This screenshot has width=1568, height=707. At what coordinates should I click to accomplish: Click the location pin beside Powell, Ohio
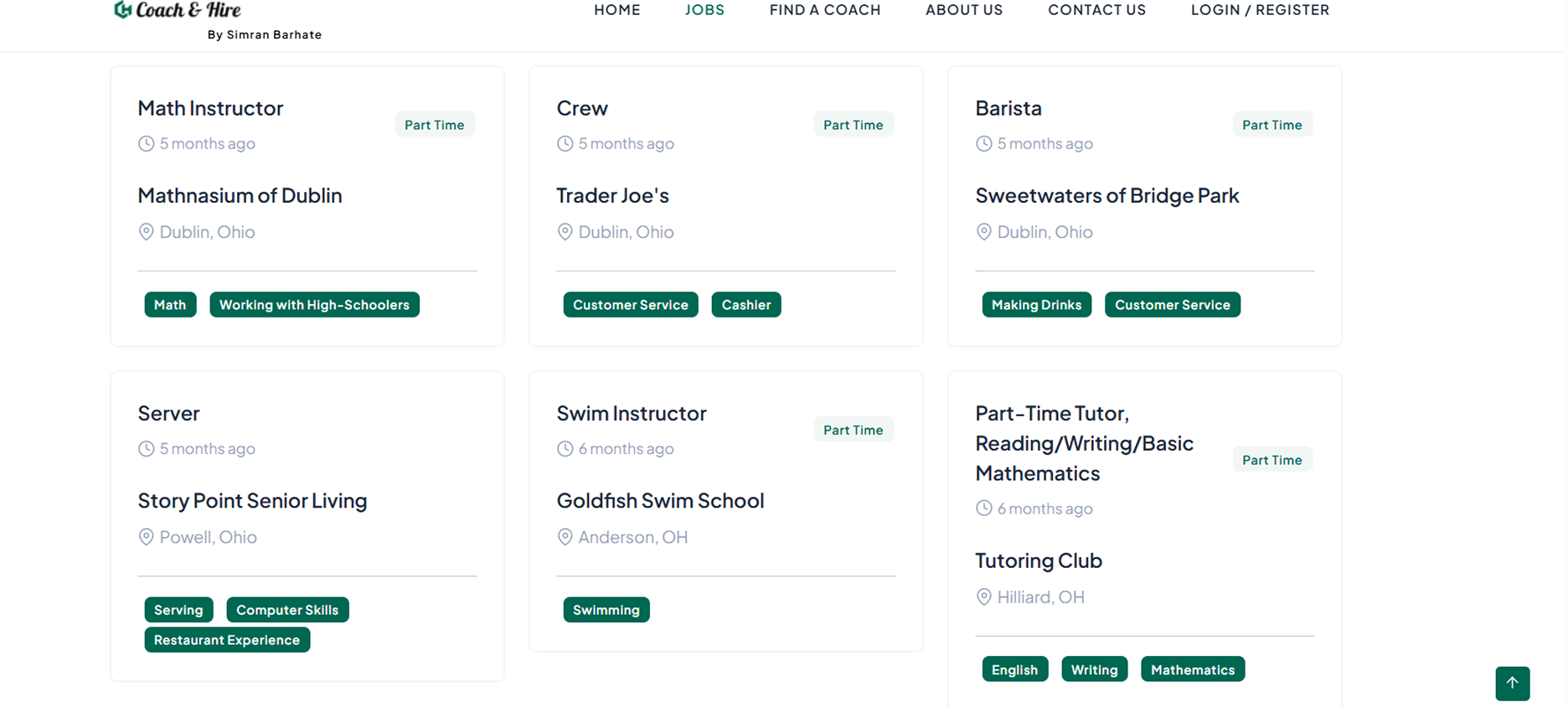tap(146, 537)
